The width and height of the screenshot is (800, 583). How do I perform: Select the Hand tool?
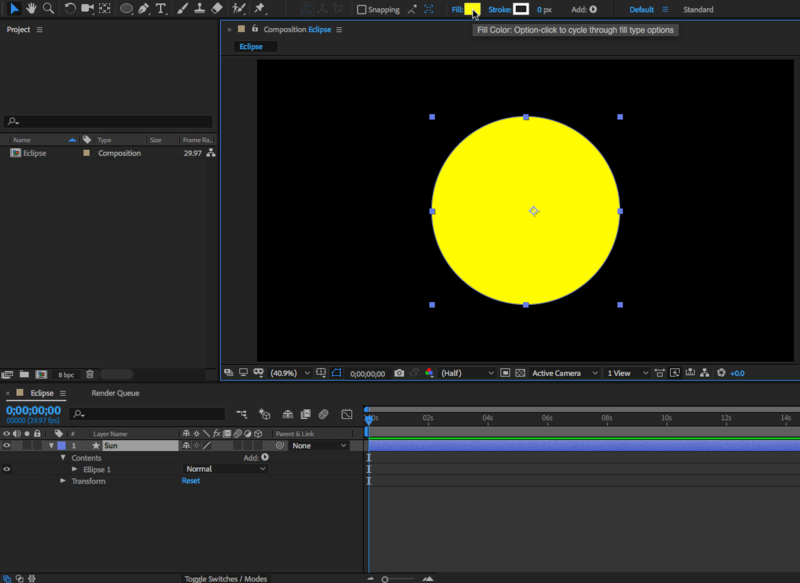click(x=31, y=9)
